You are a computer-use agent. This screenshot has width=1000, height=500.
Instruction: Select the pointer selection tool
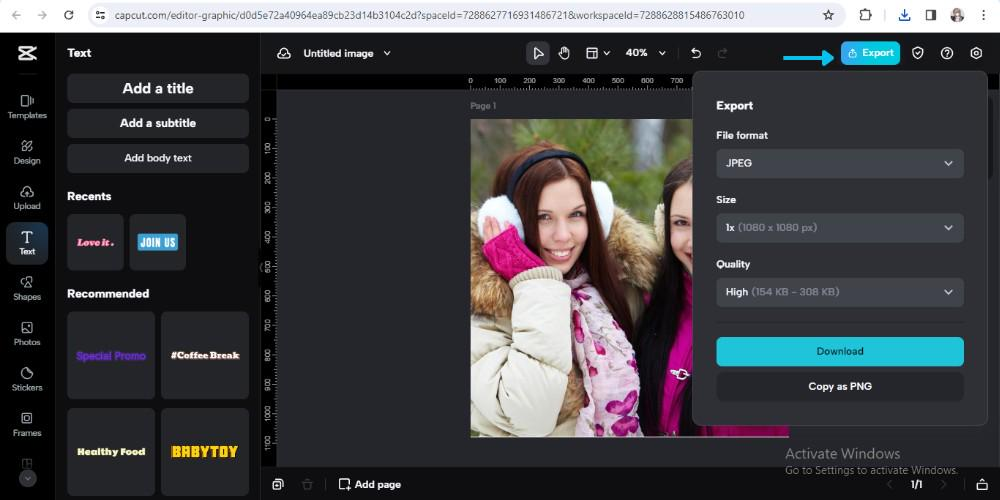tap(538, 54)
